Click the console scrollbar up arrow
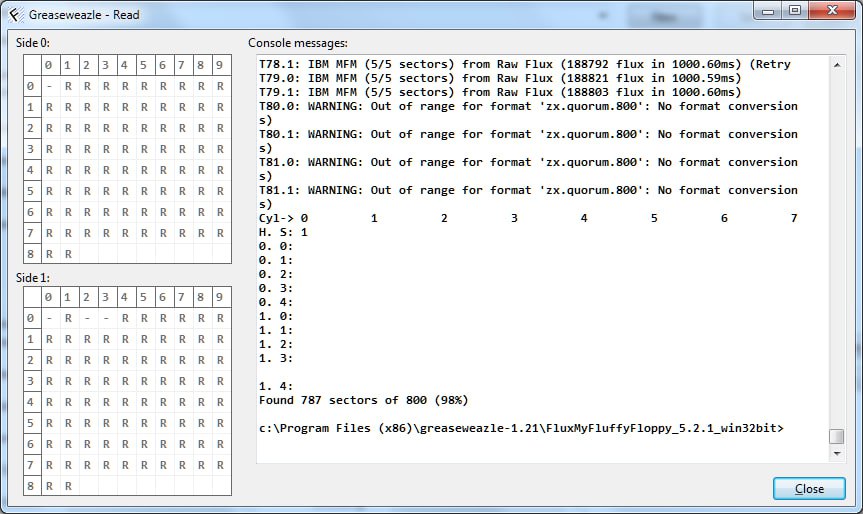Image resolution: width=863 pixels, height=514 pixels. pyautogui.click(x=837, y=63)
